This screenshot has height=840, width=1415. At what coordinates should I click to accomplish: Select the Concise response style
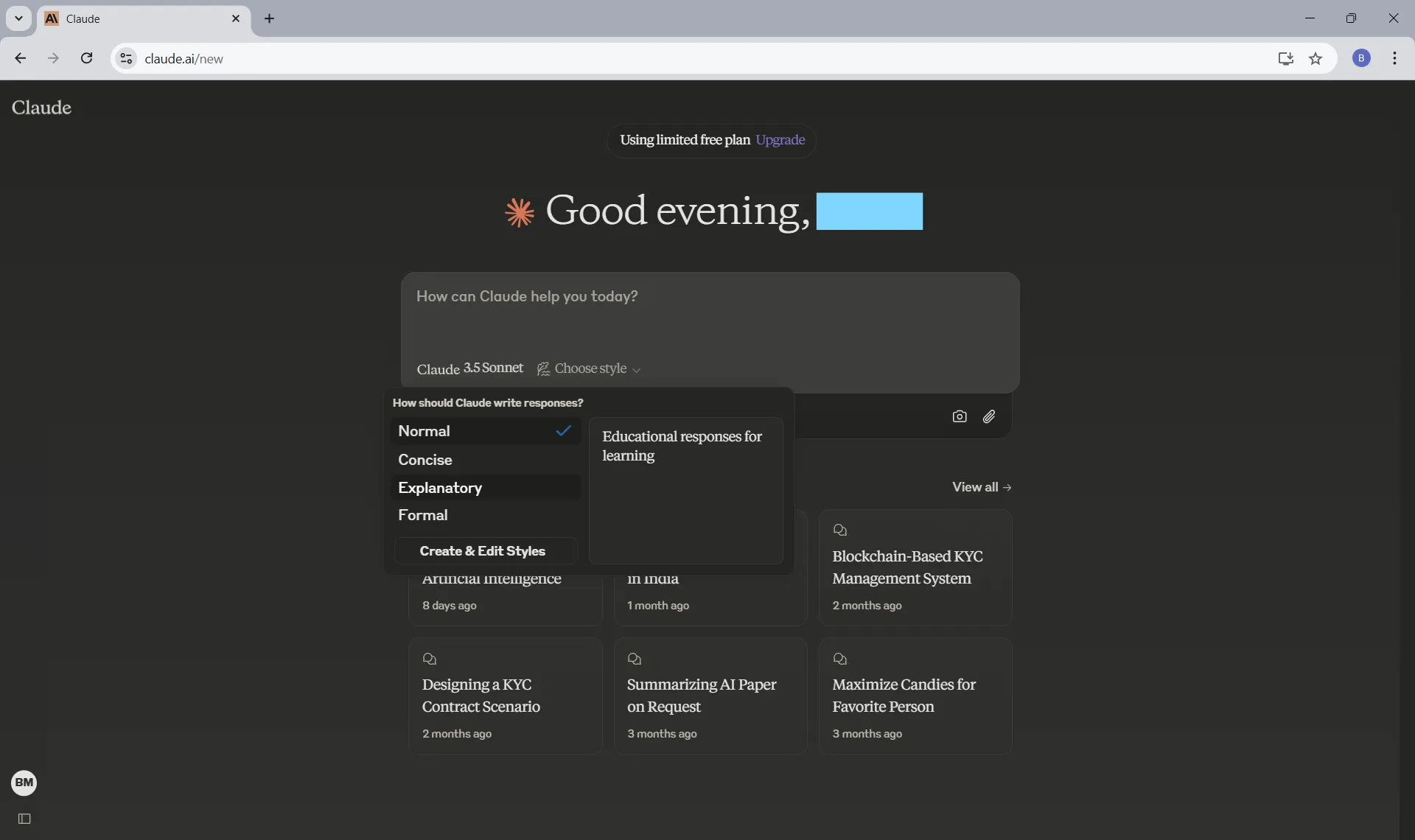coord(485,460)
